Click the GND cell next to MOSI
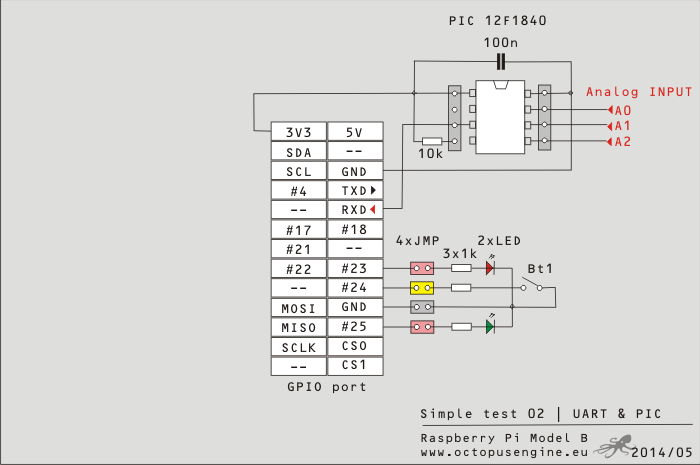The width and height of the screenshot is (700, 465). tap(355, 307)
